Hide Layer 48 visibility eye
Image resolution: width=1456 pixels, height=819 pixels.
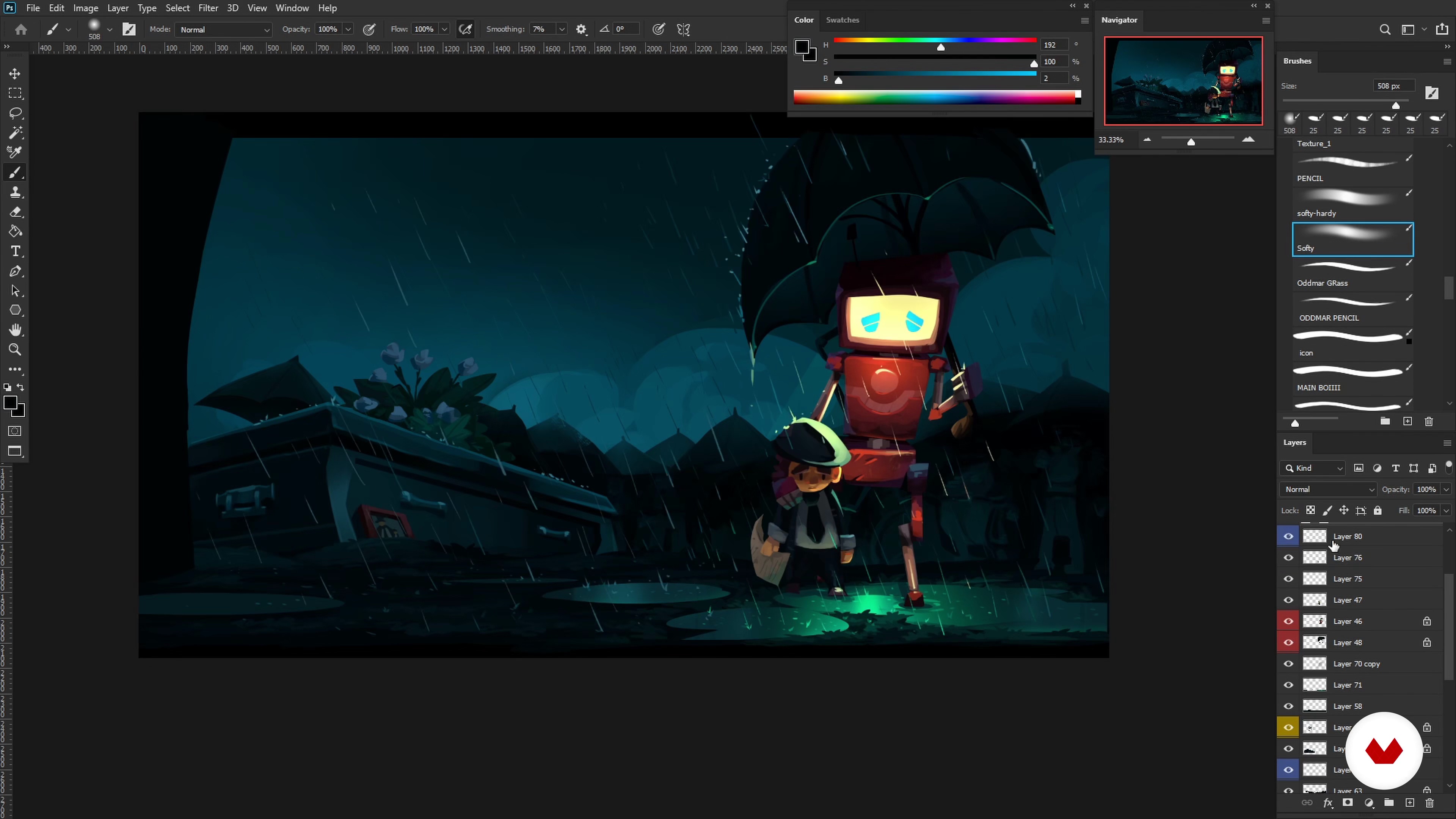point(1288,643)
